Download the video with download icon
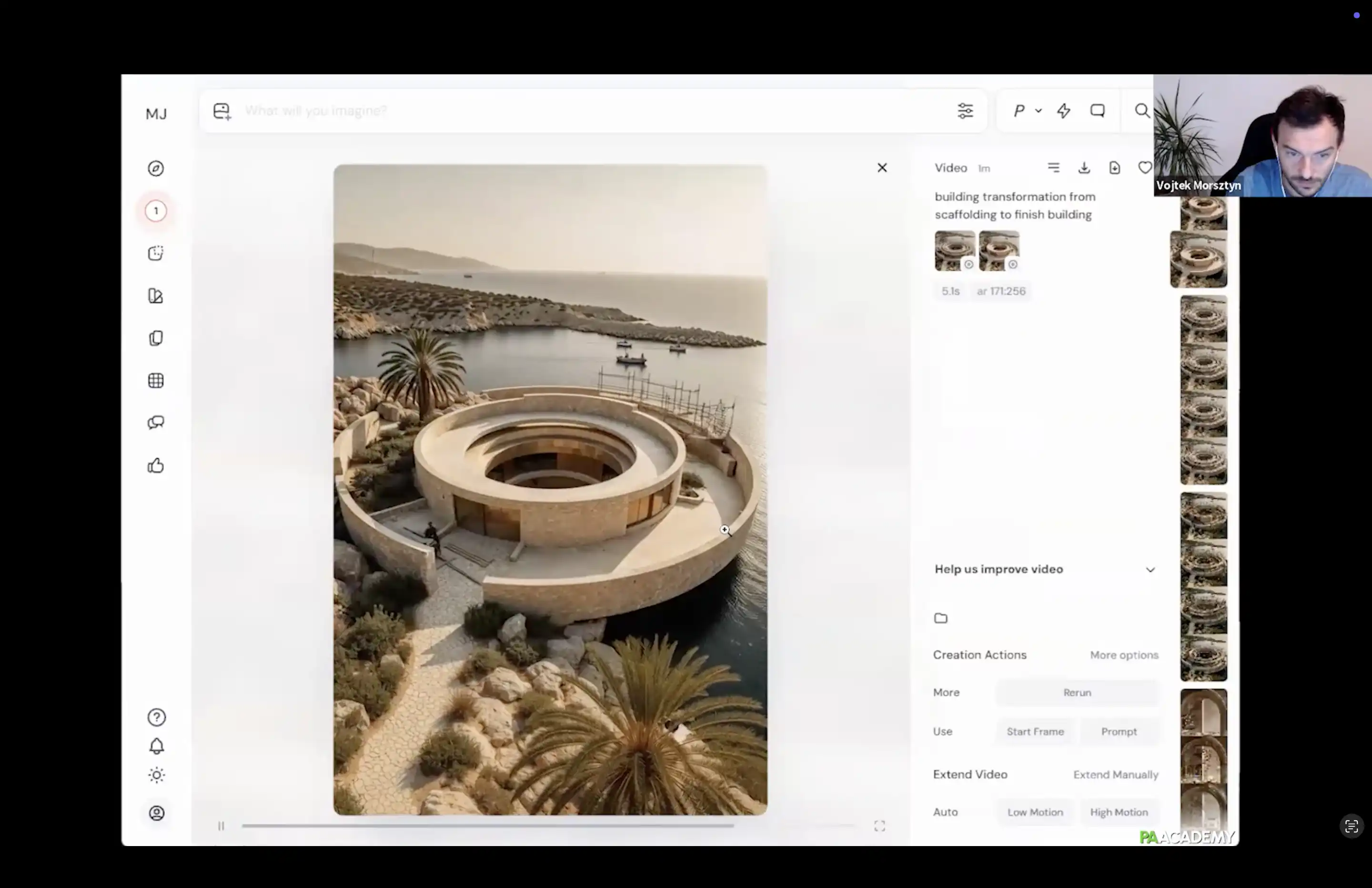The height and width of the screenshot is (888, 1372). click(x=1084, y=168)
